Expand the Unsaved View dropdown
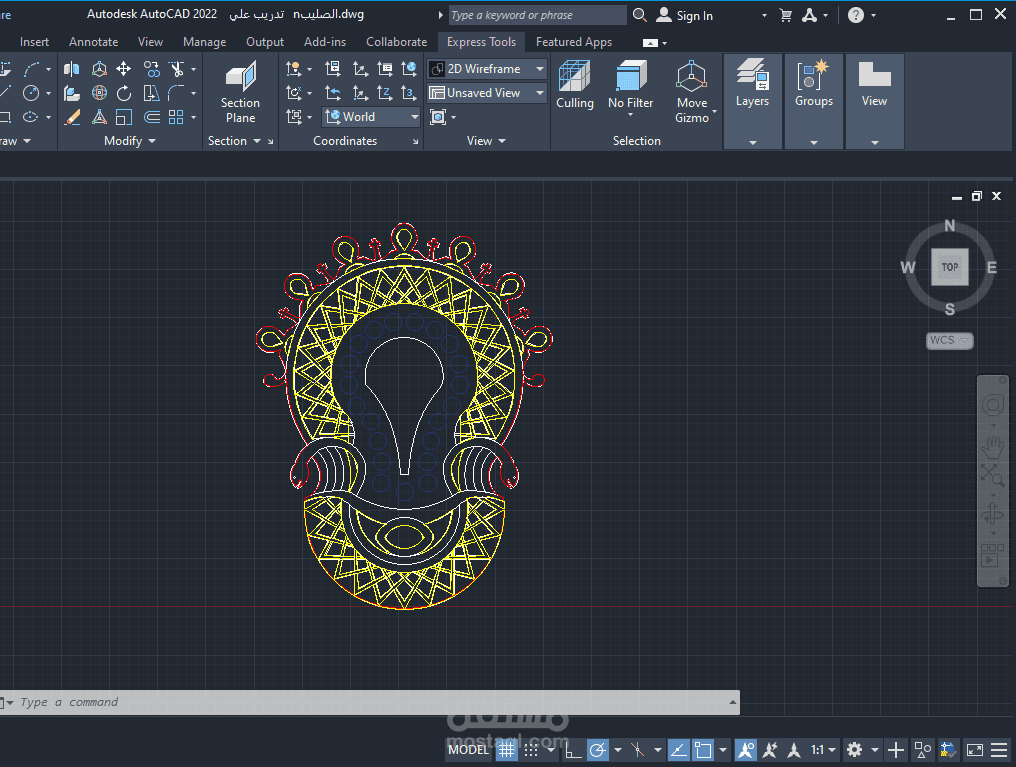 pyautogui.click(x=487, y=93)
